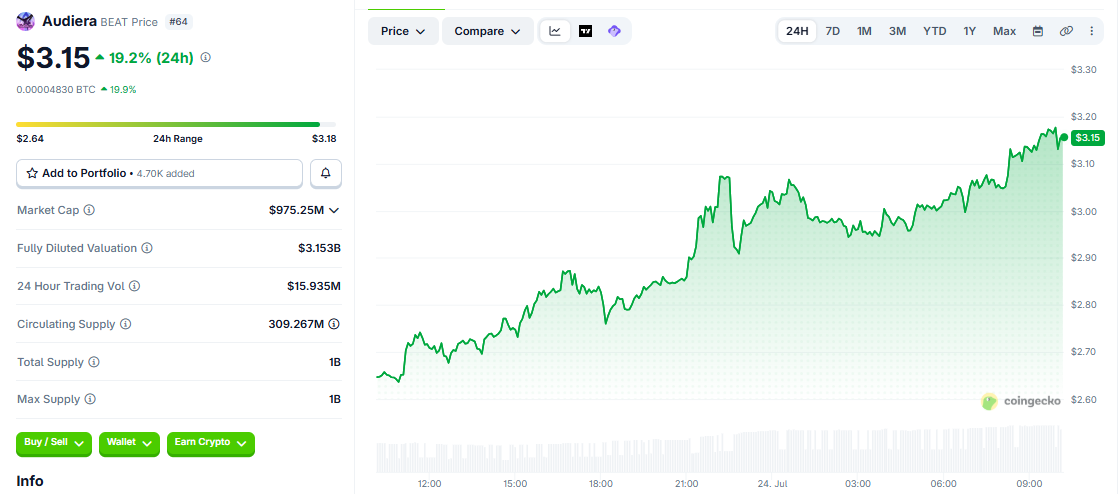Image resolution: width=1120 pixels, height=494 pixels.
Task: Open the Compare dropdown
Action: [488, 31]
